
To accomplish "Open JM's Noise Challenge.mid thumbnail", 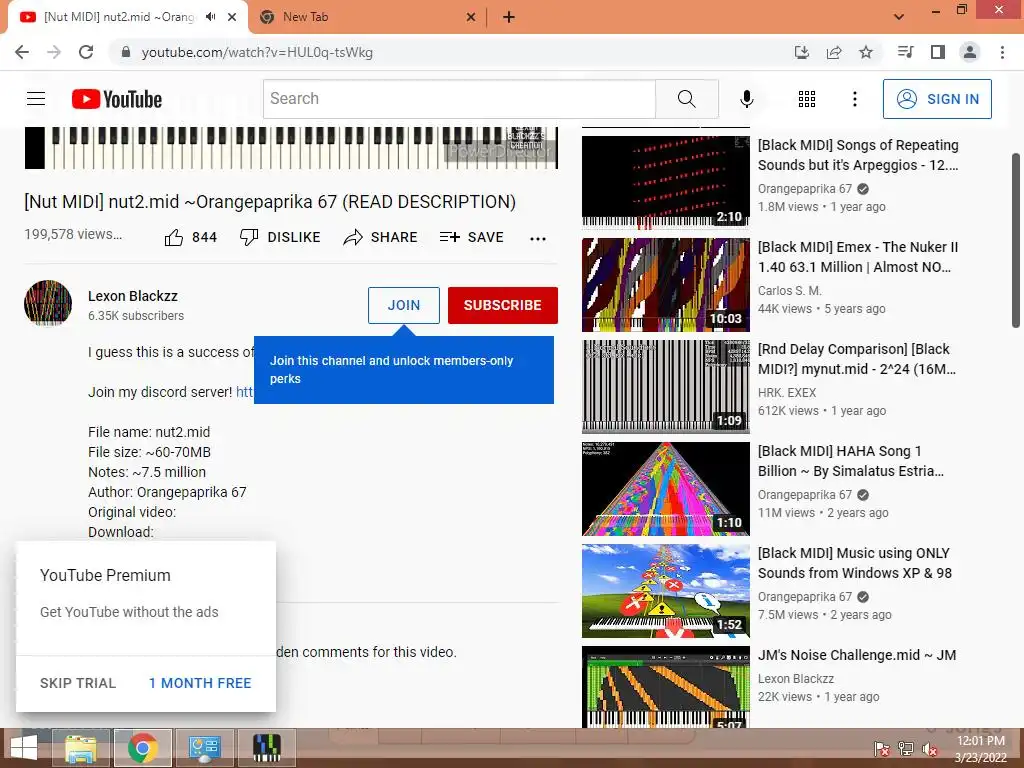I will click(665, 687).
